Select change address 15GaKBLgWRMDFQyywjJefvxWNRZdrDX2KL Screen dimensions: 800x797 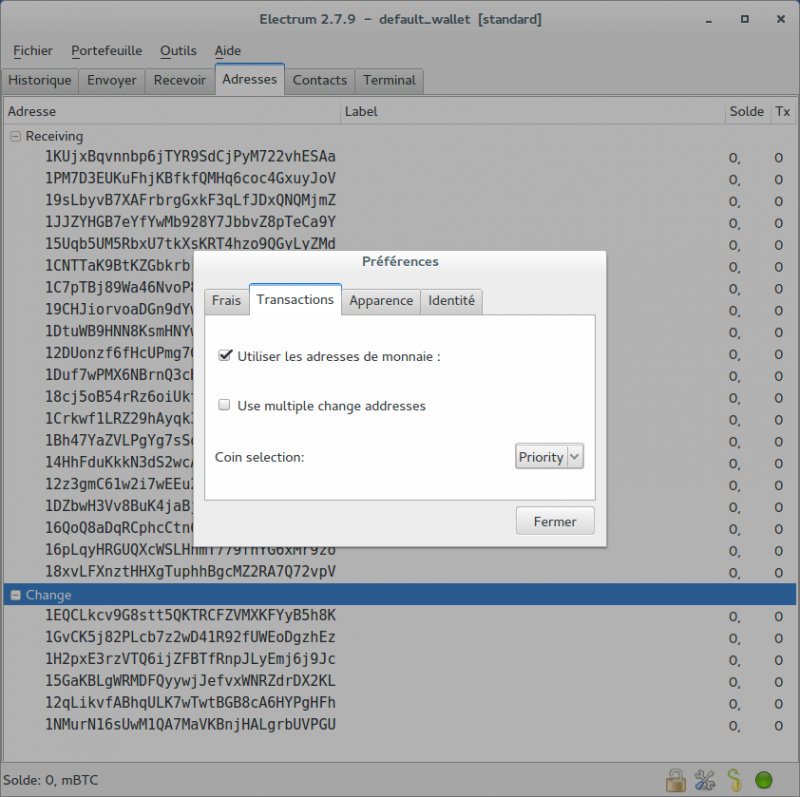(190, 681)
